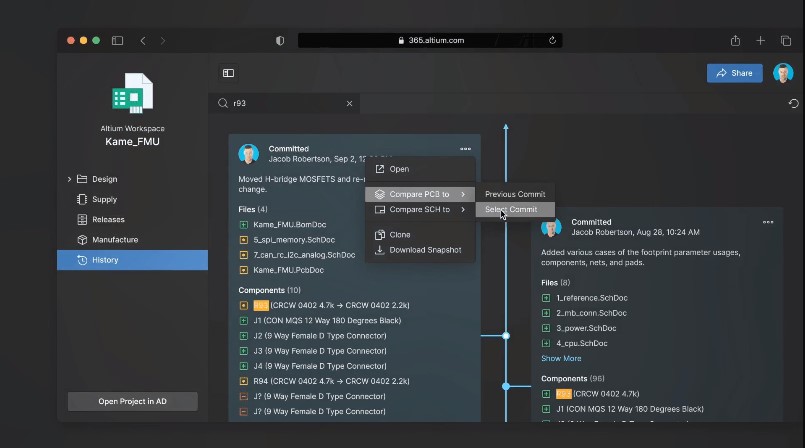Clear the r93 search text

349,103
